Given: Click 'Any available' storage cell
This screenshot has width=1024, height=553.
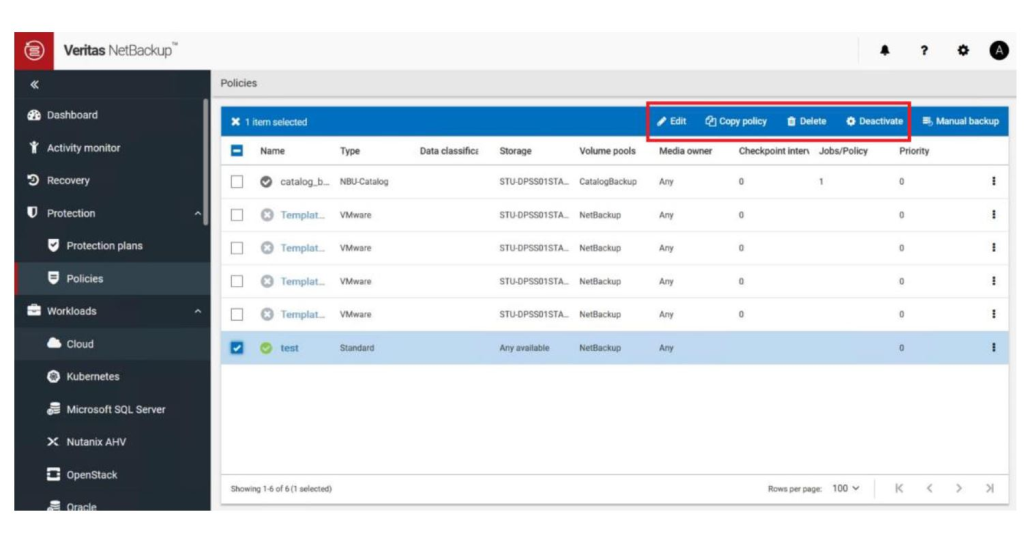Looking at the screenshot, I should [524, 348].
